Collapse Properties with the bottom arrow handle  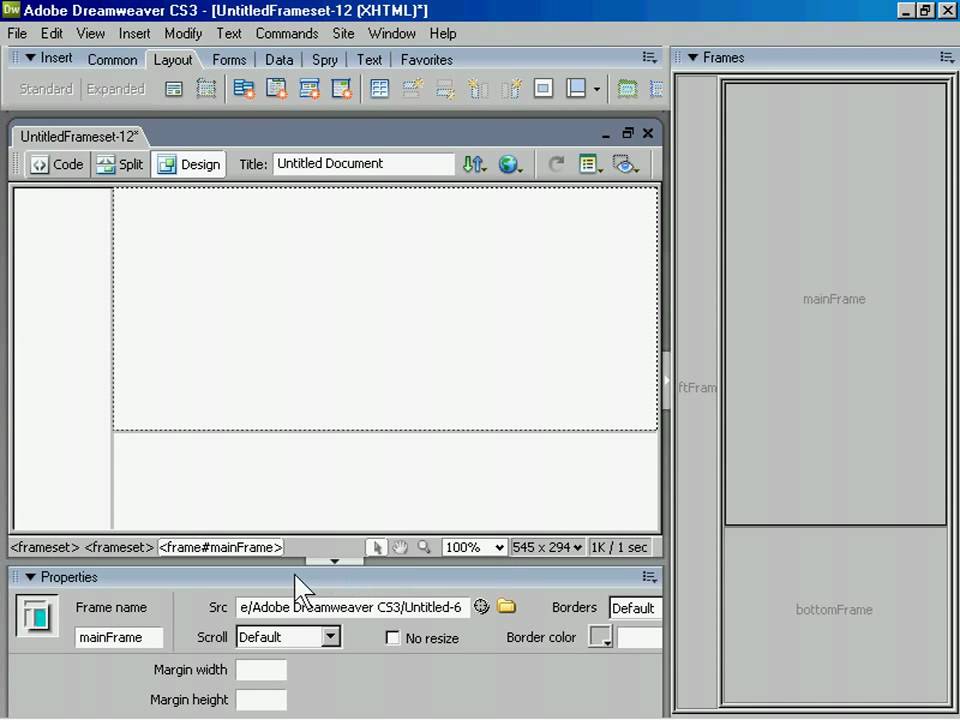334,561
